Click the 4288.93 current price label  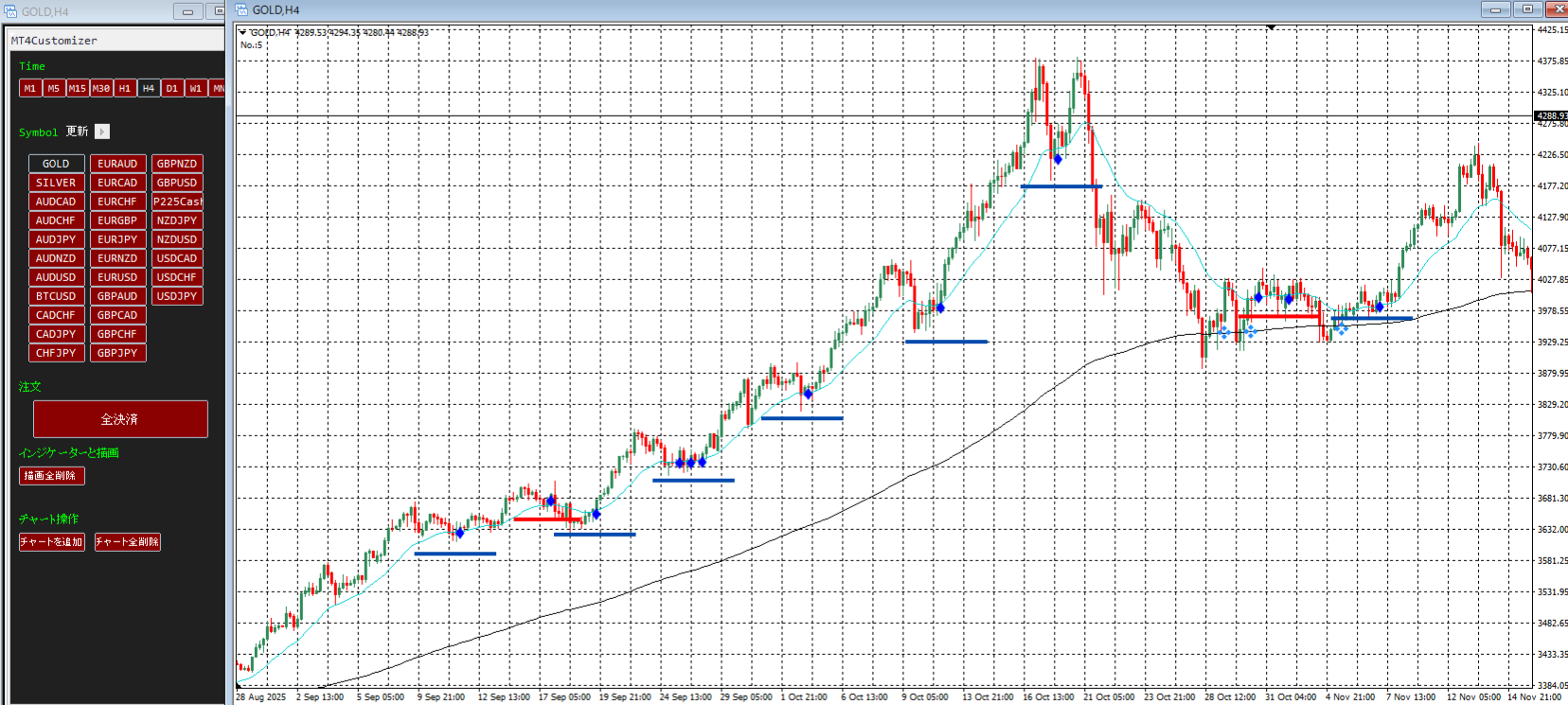coord(1549,116)
